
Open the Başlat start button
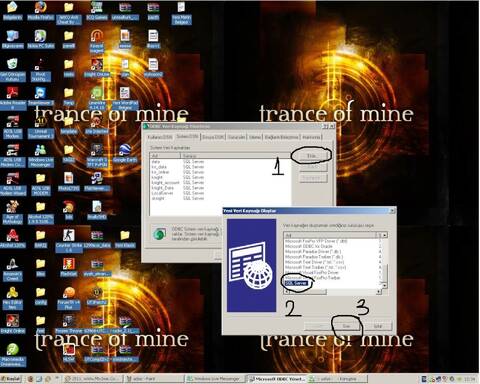pyautogui.click(x=11, y=379)
